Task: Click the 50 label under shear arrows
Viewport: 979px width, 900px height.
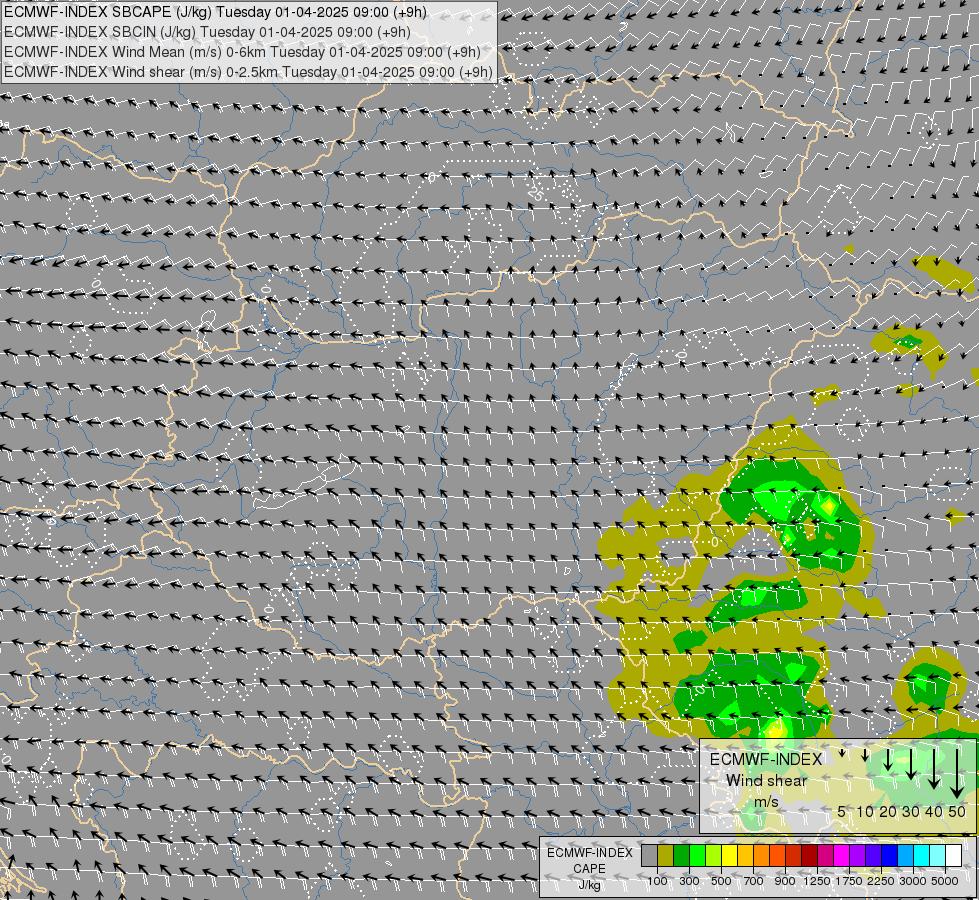Action: tap(957, 812)
